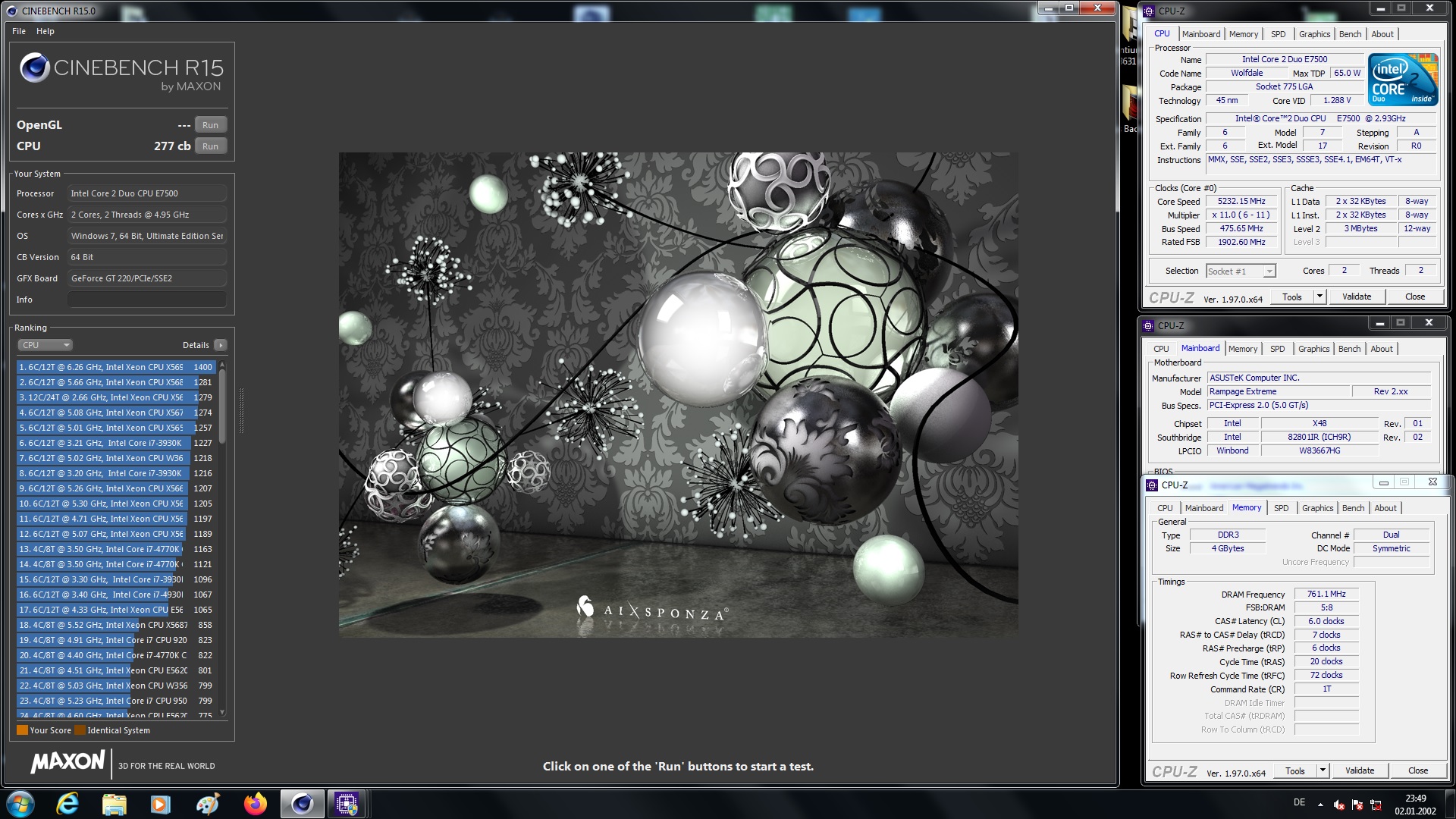The image size is (1456, 819).
Task: Show hidden system tray icons
Action: click(1320, 805)
